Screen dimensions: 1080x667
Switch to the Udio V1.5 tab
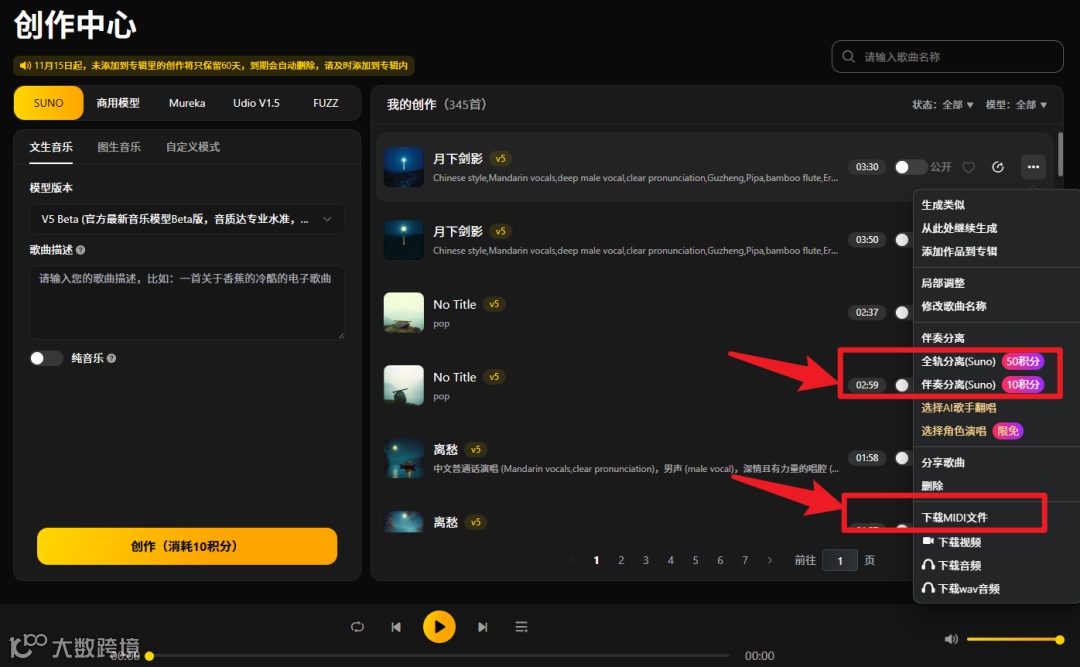[x=256, y=103]
